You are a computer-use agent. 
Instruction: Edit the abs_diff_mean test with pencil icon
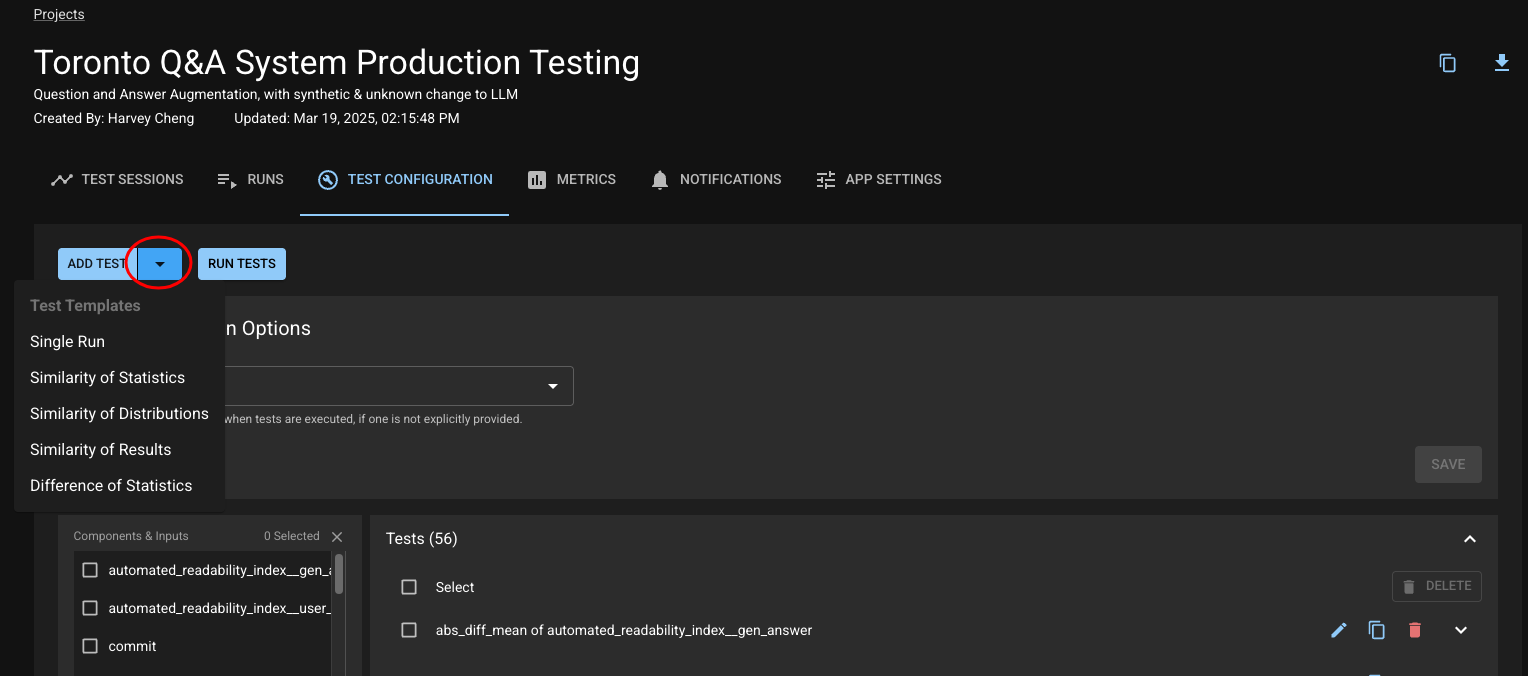1339,630
